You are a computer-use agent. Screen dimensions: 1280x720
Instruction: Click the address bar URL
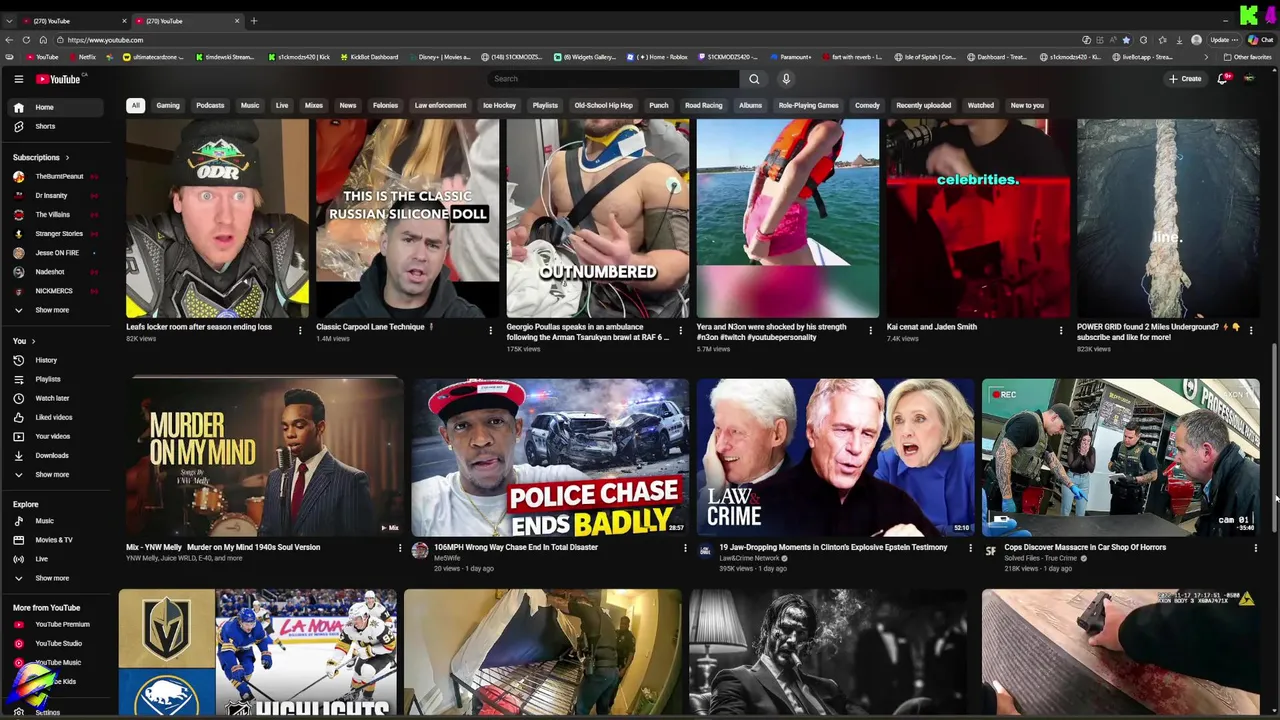[105, 40]
